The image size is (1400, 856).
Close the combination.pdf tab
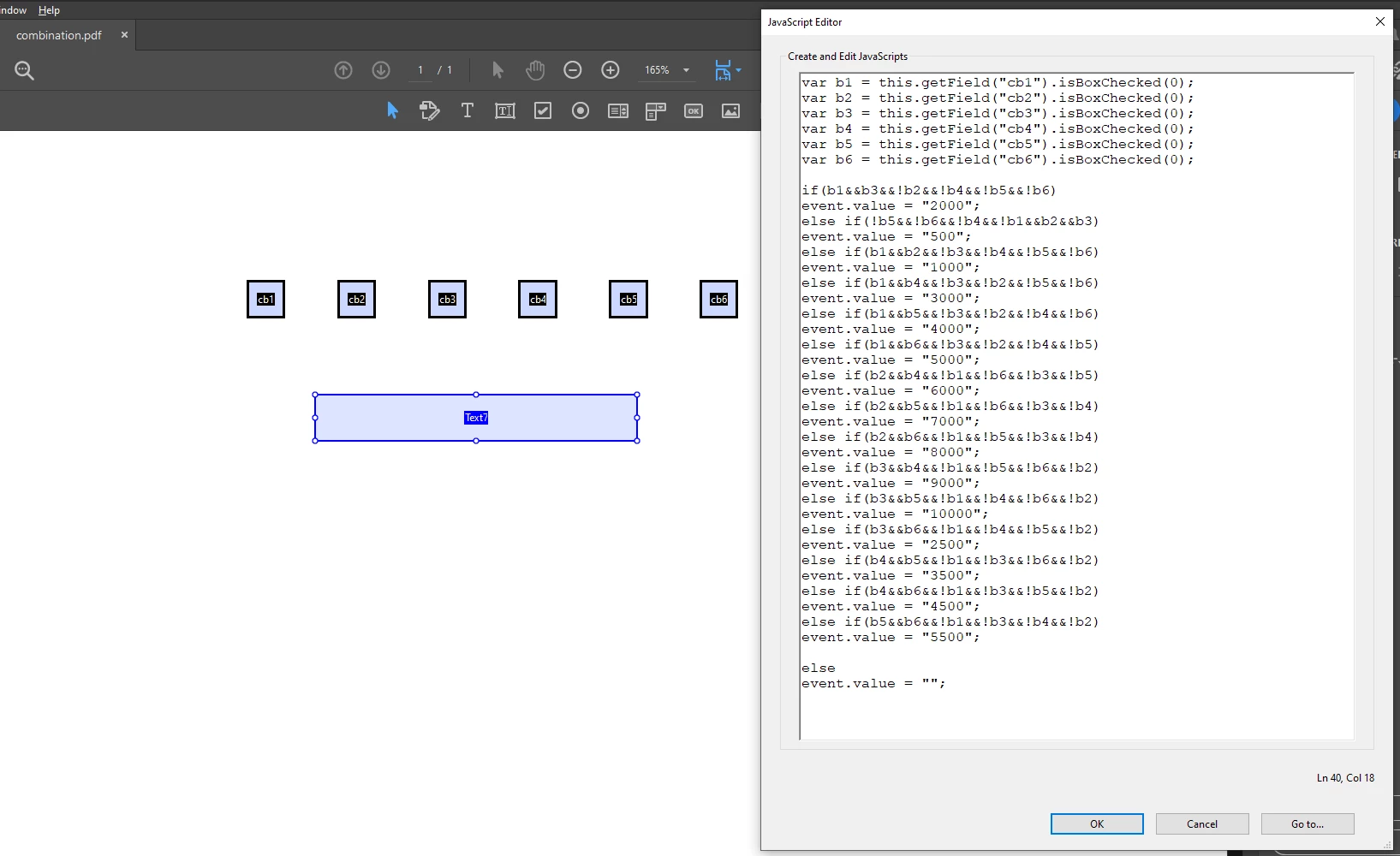(124, 35)
